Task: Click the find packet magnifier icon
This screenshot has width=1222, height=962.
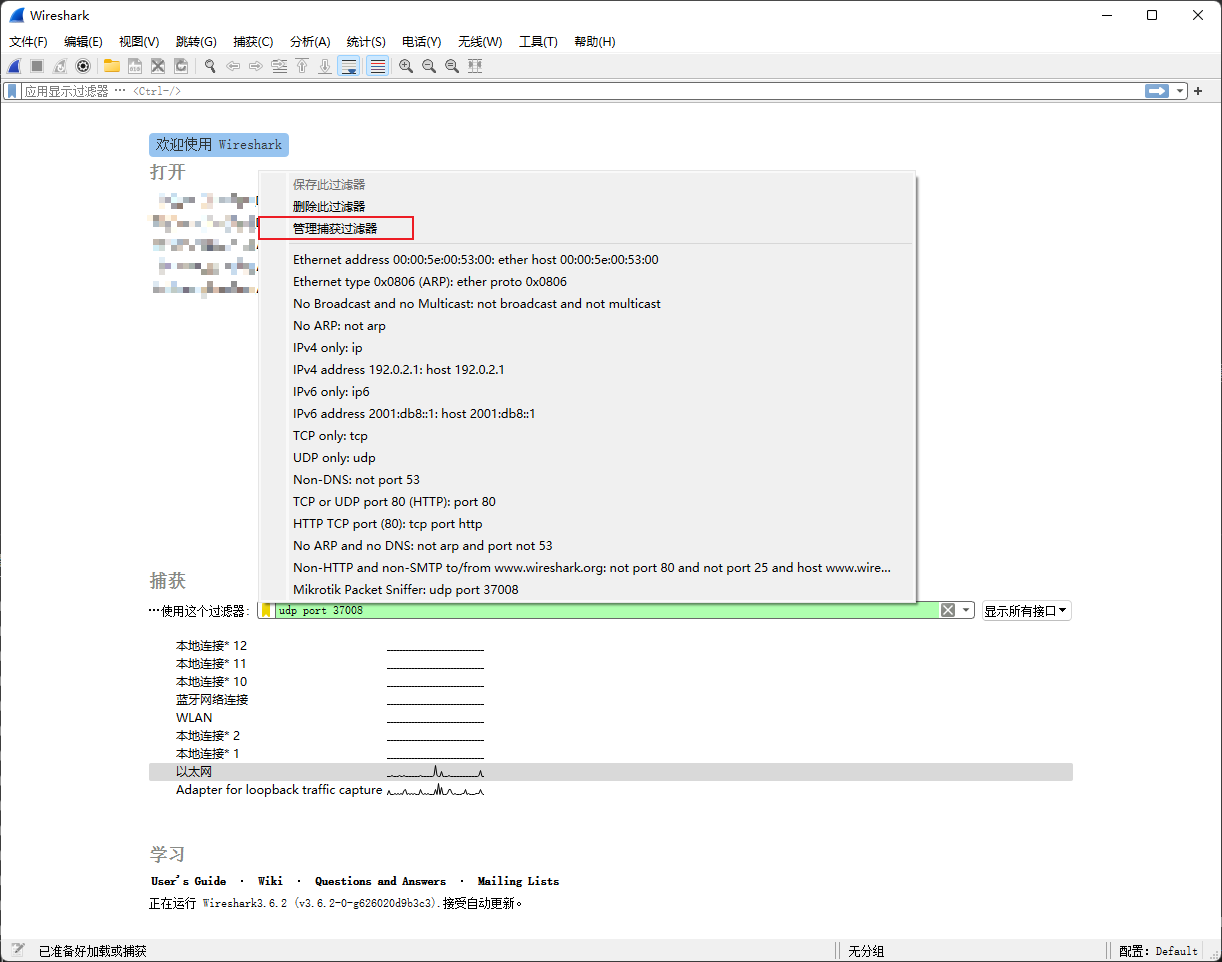Action: [210, 66]
